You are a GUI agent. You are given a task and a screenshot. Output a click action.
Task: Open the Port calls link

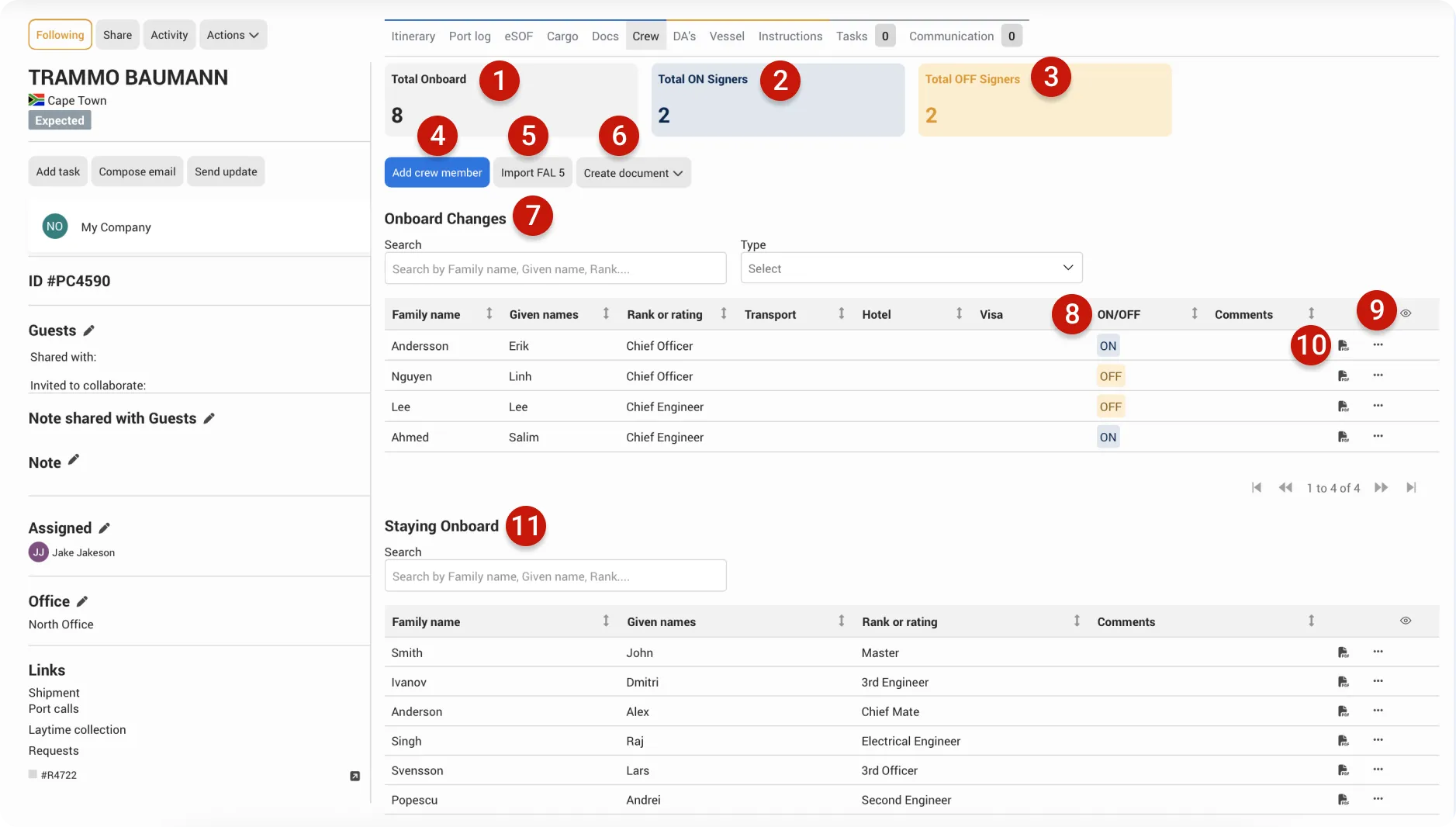click(54, 709)
